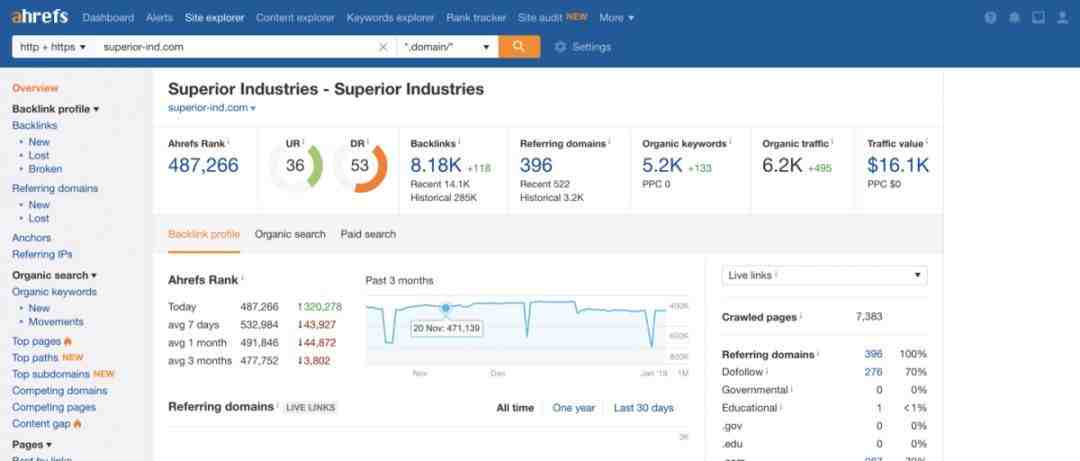Collapse the Backlink profile sidebar section
1080x461 pixels.
[x=56, y=109]
